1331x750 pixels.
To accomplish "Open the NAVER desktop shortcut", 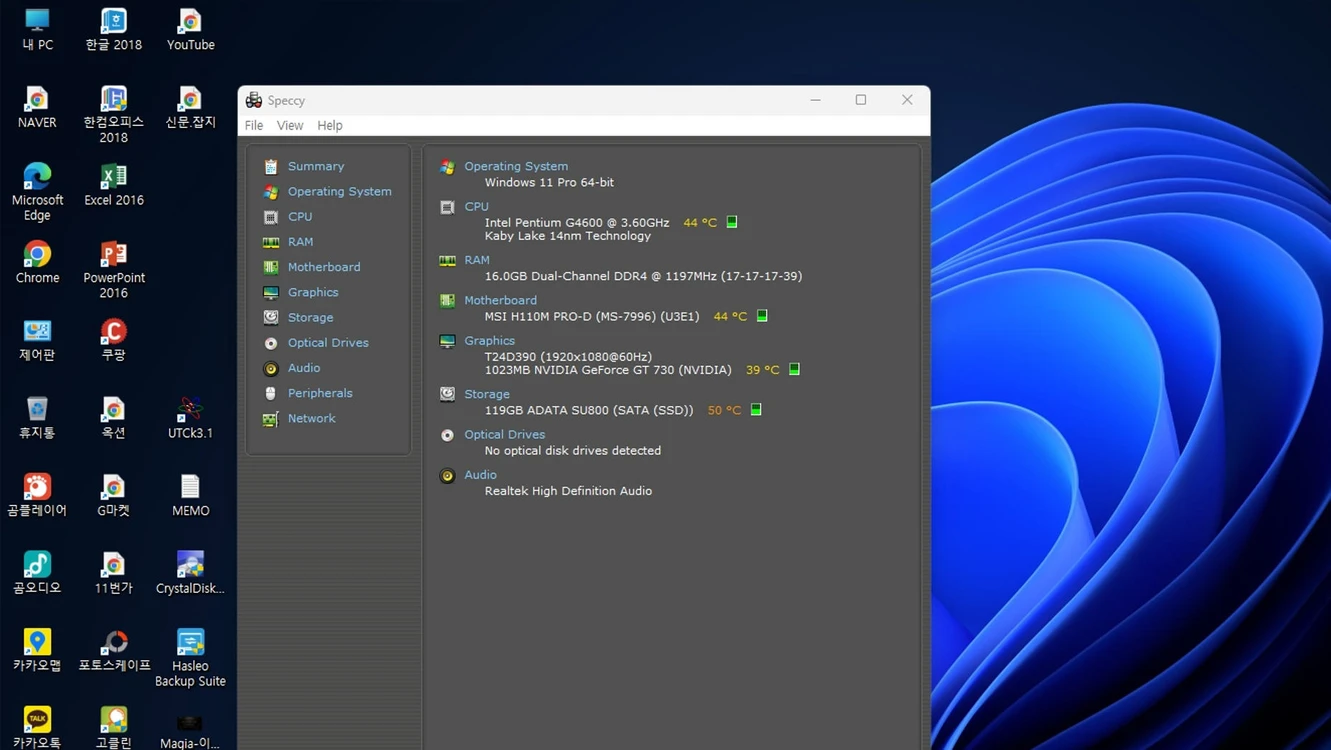I will click(37, 107).
